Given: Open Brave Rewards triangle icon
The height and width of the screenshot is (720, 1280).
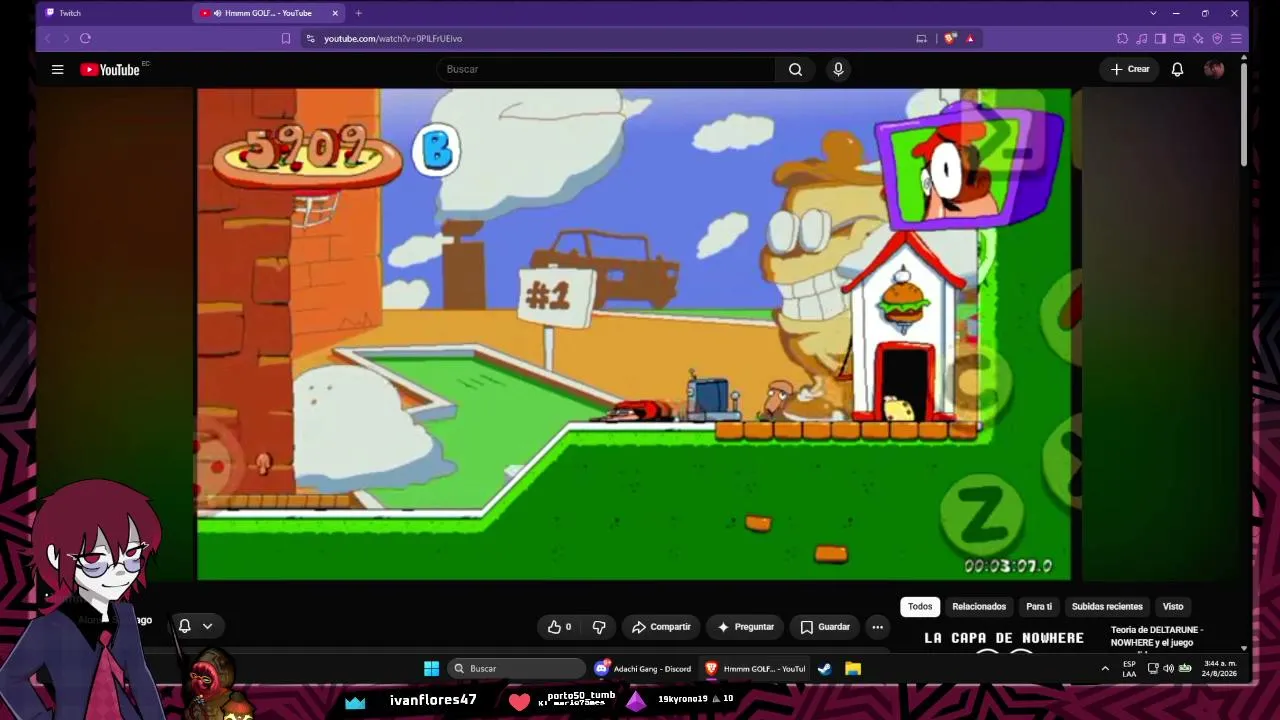Looking at the screenshot, I should click(x=970, y=38).
